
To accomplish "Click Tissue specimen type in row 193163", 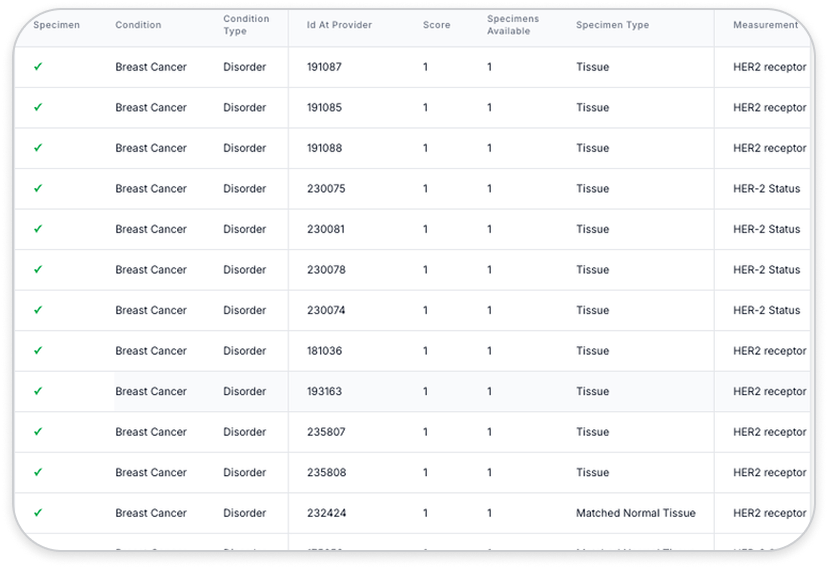I will pos(592,392).
